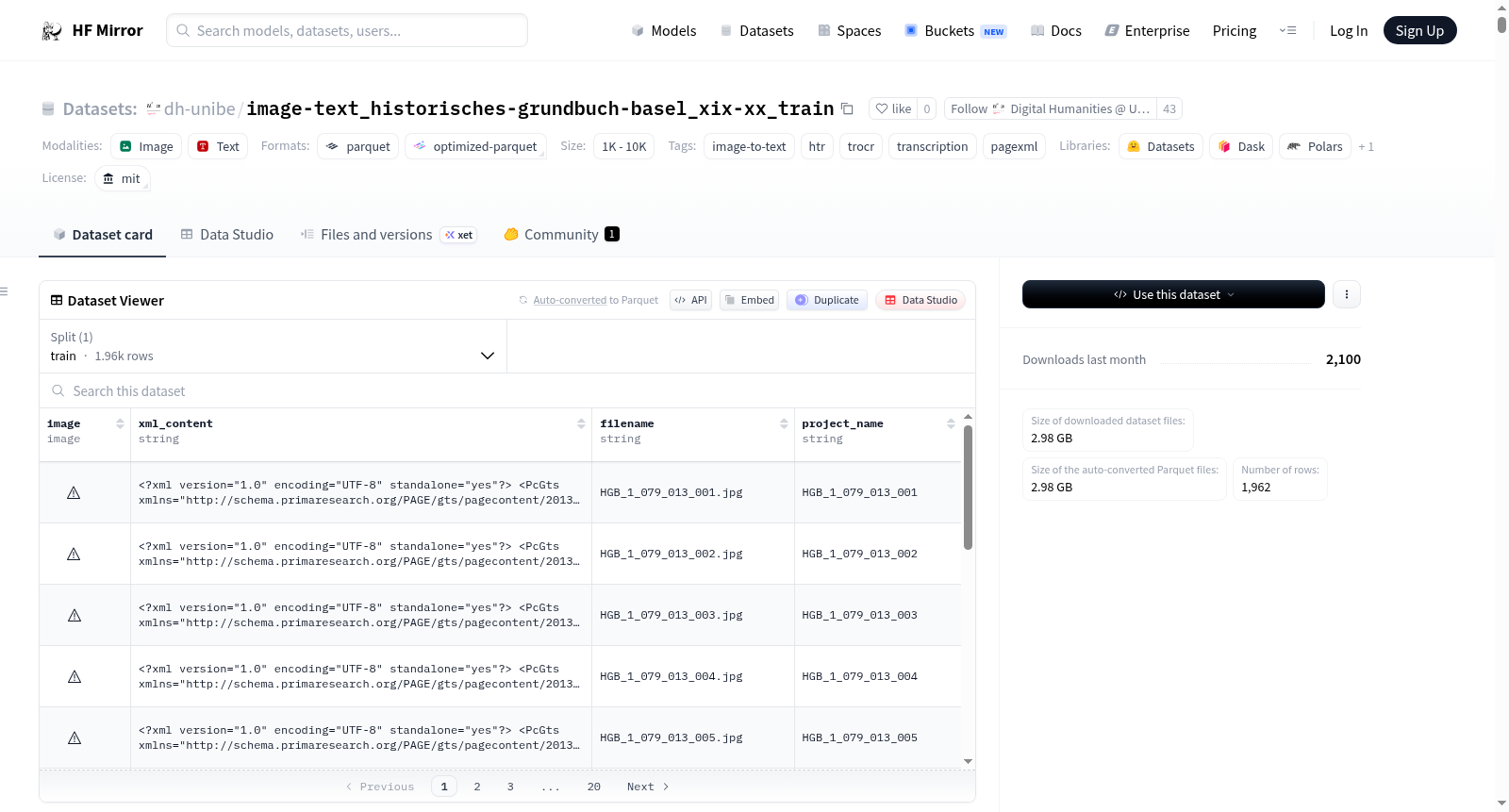Like this dataset
Image resolution: width=1509 pixels, height=812 pixels.
[x=893, y=108]
